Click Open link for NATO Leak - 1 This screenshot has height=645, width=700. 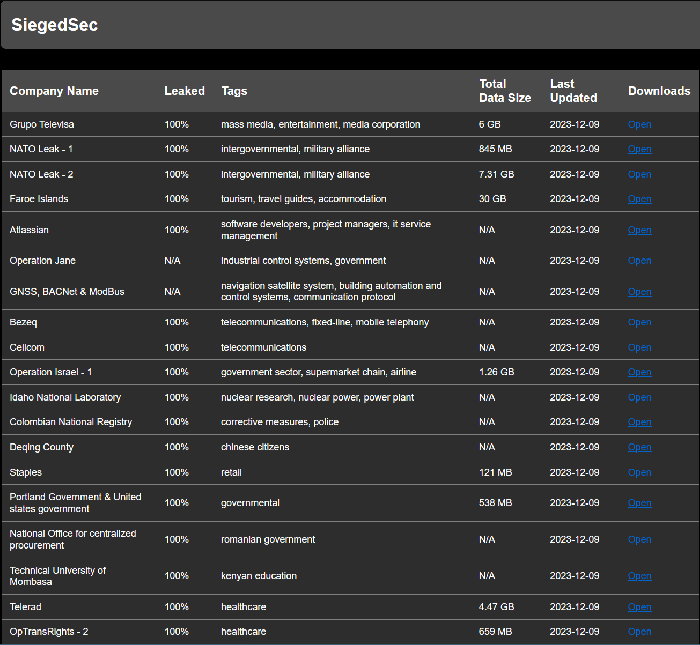639,149
